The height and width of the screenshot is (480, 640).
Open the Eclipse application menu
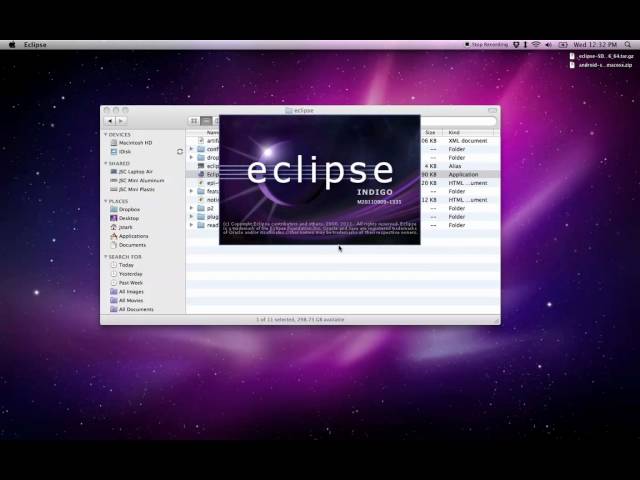click(35, 44)
